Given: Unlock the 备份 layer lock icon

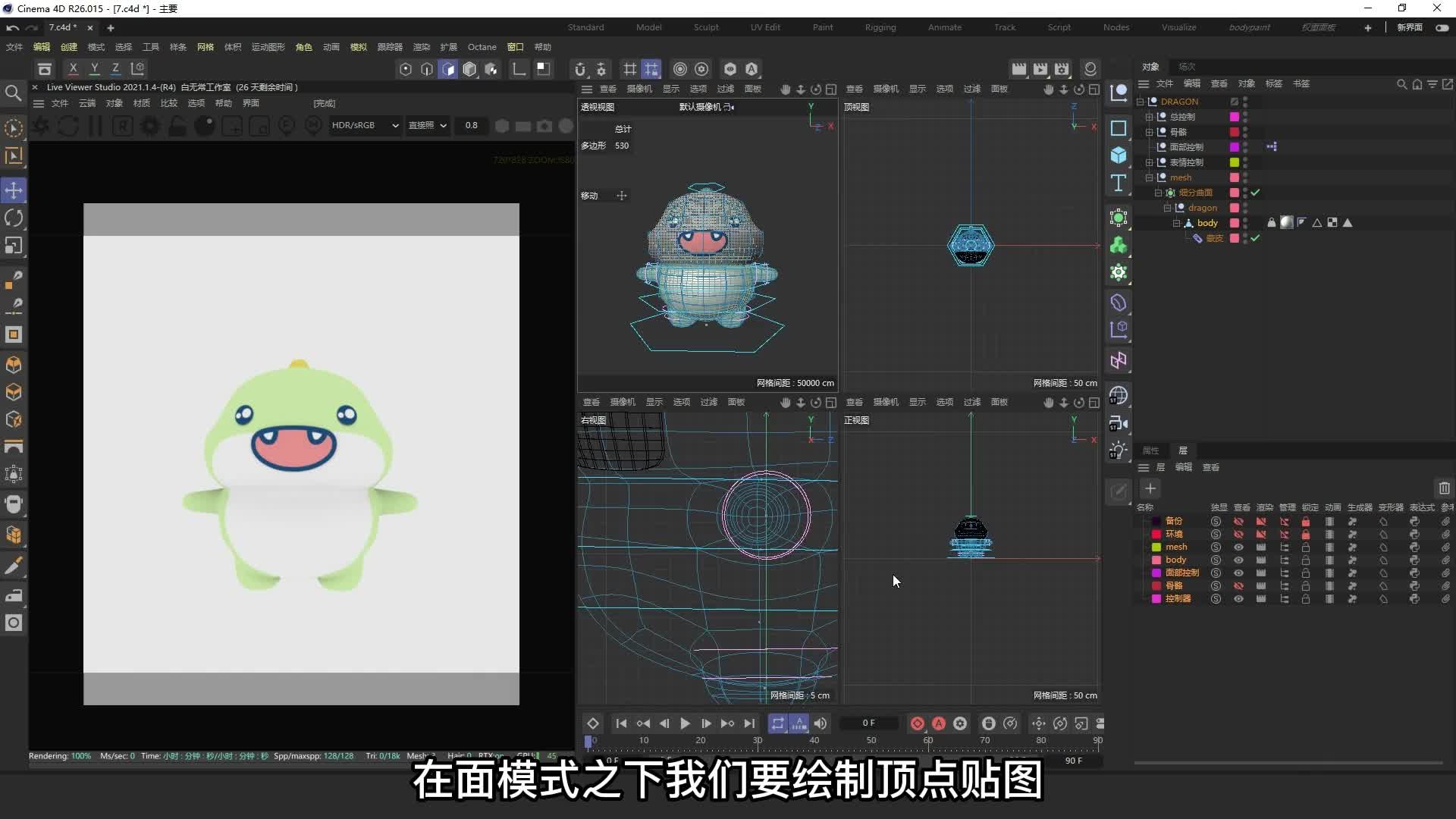Looking at the screenshot, I should pos(1306,522).
